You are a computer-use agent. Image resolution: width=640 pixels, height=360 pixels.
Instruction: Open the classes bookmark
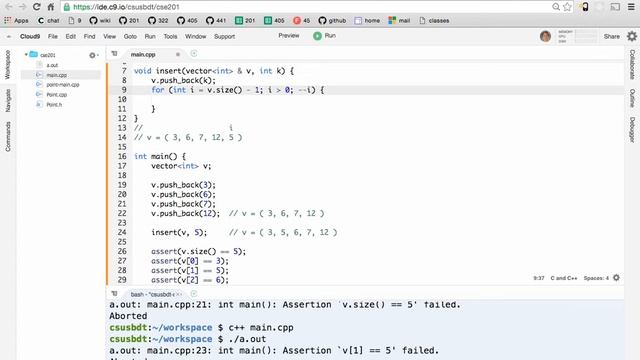[x=434, y=20]
